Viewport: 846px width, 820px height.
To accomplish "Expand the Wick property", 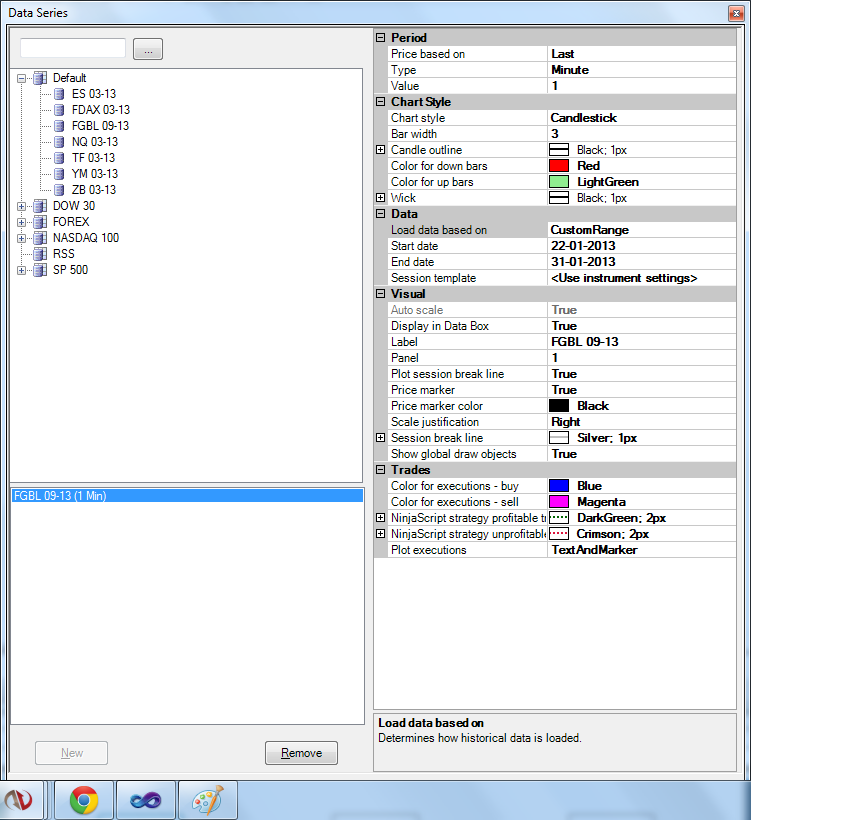I will point(380,198).
